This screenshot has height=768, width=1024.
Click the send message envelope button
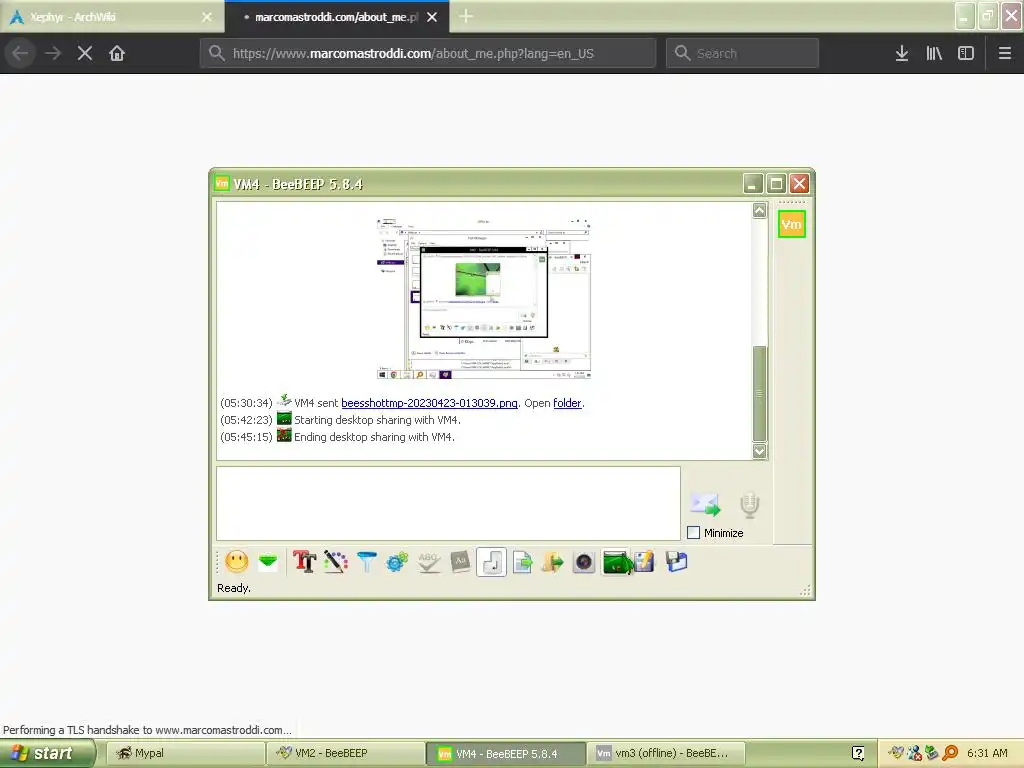(705, 504)
